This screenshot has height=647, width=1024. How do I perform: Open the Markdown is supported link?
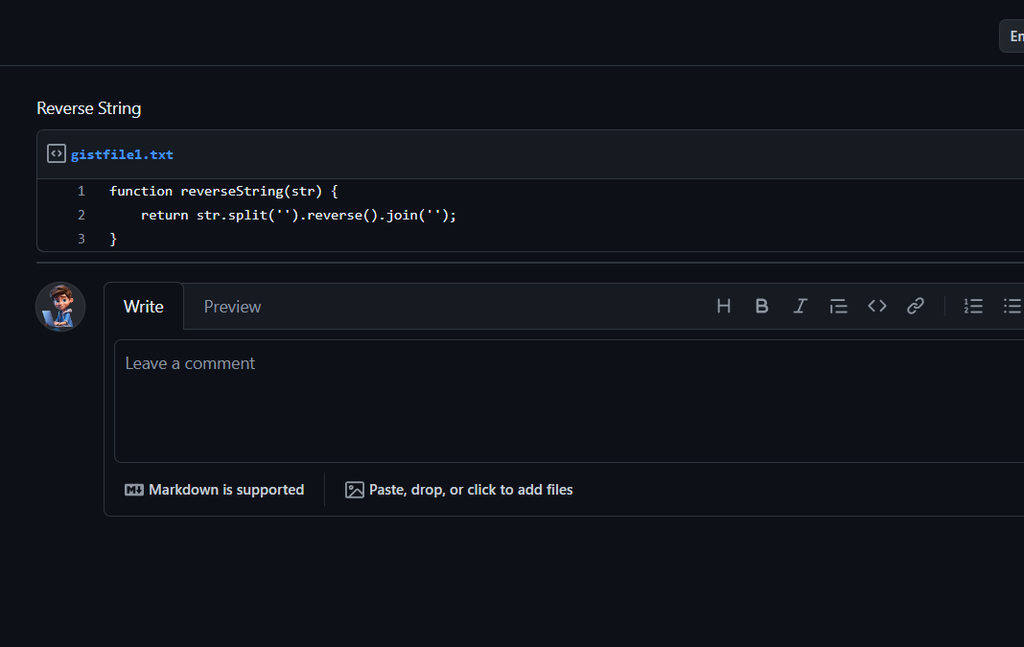[214, 490]
